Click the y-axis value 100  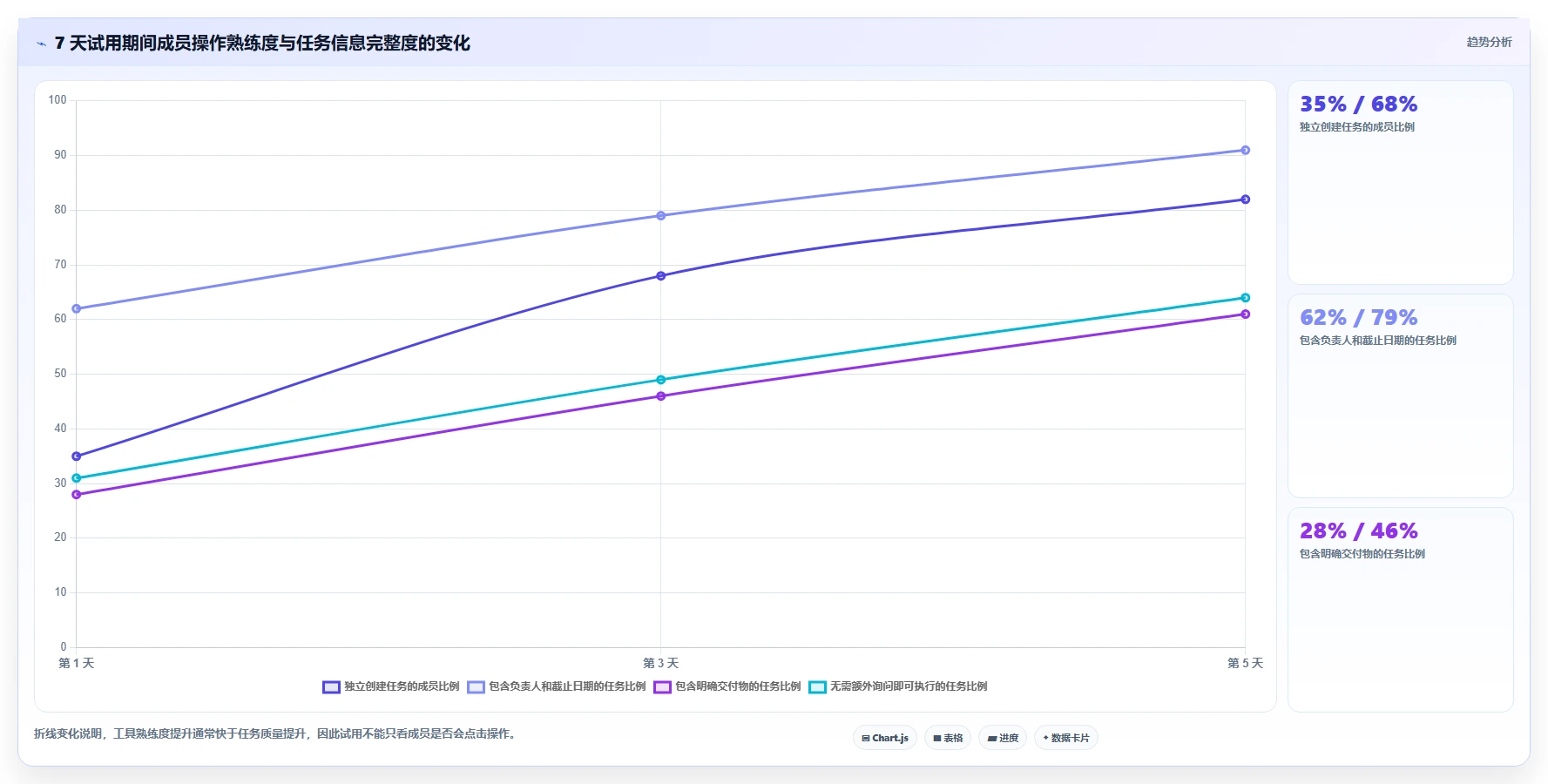(57, 100)
